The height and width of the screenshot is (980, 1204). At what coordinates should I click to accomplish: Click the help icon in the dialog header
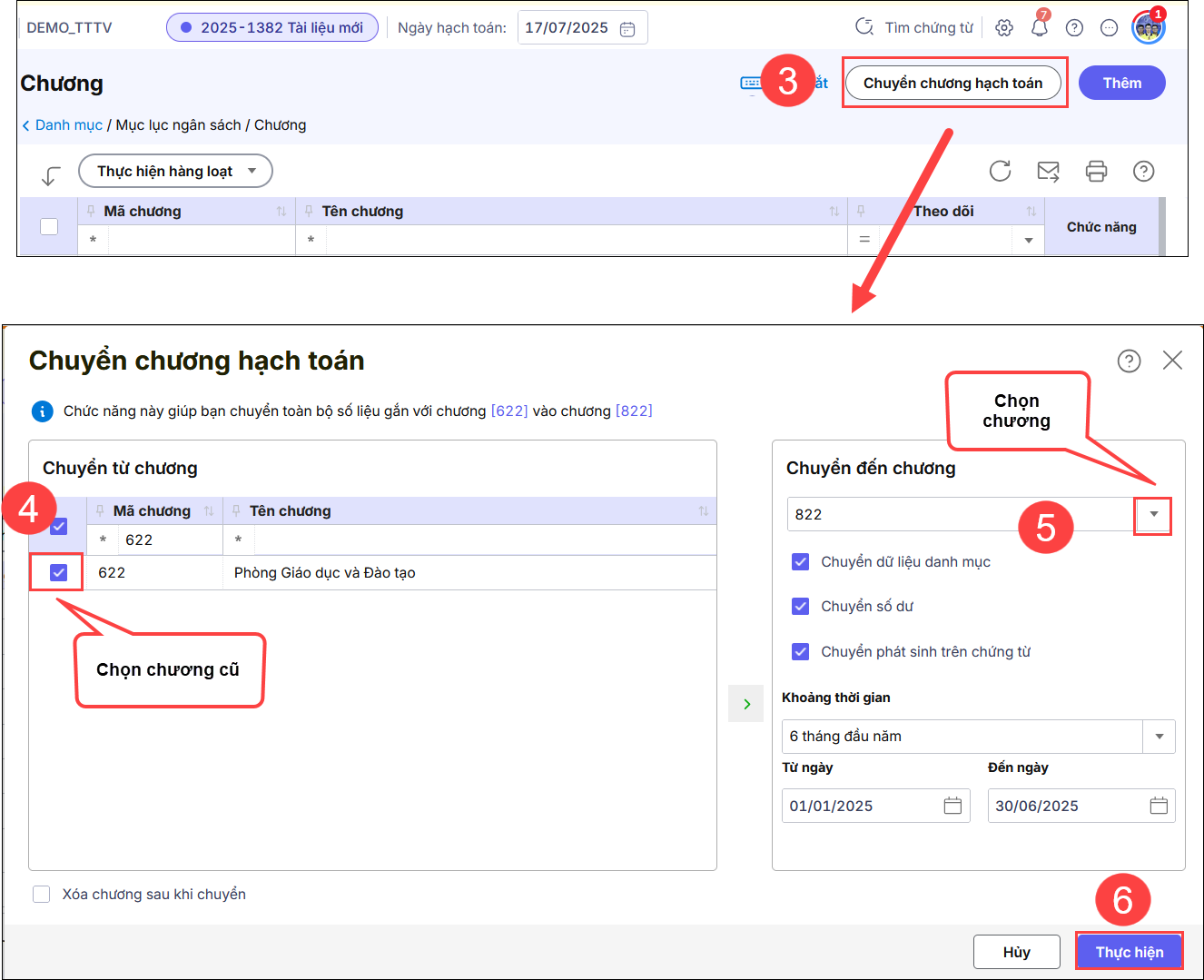point(1129,361)
